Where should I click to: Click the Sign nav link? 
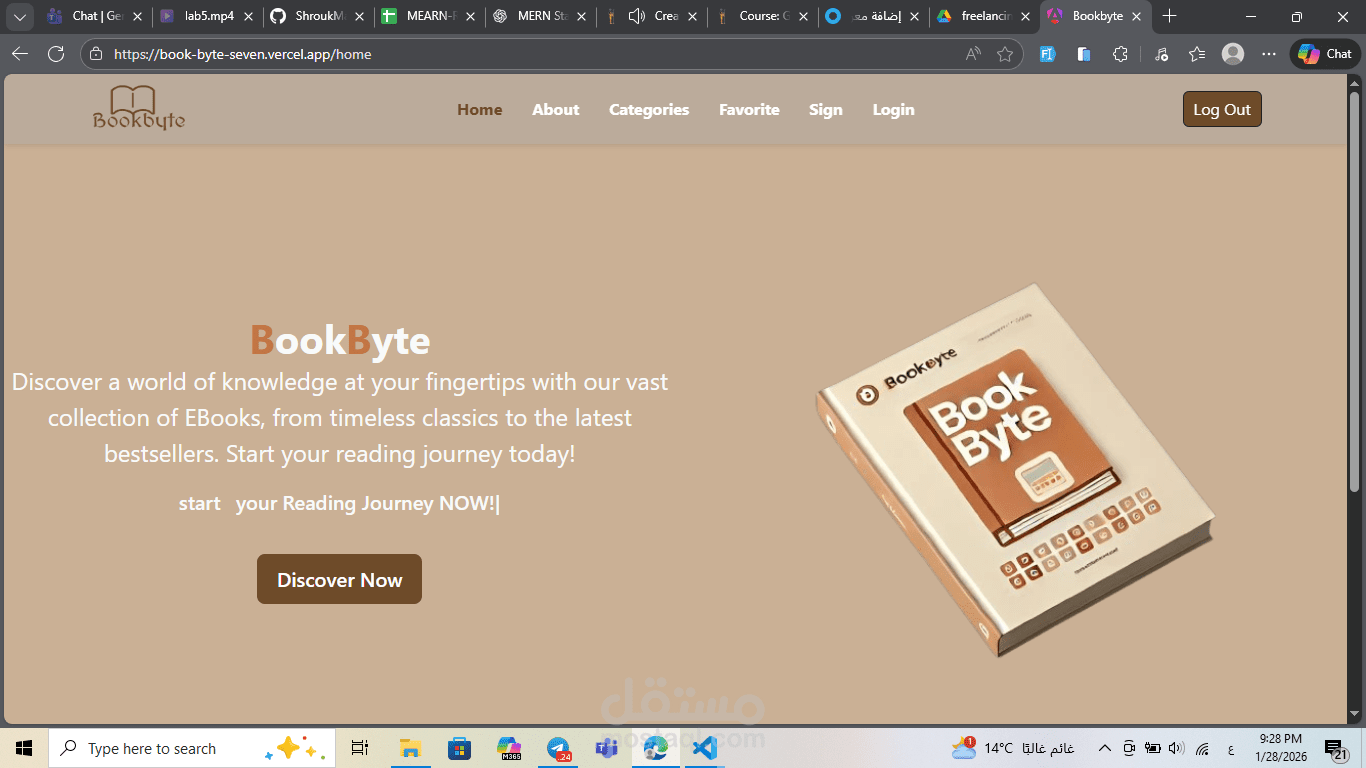coord(826,110)
